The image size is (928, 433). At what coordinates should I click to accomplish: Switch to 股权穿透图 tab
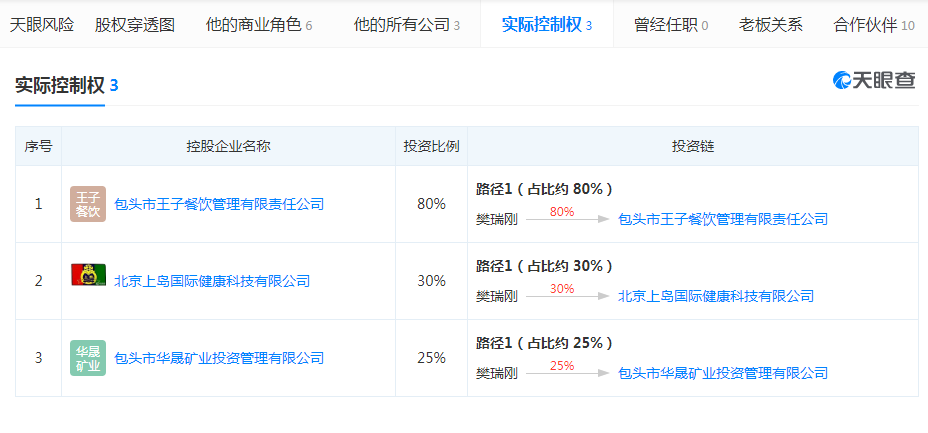tap(135, 25)
